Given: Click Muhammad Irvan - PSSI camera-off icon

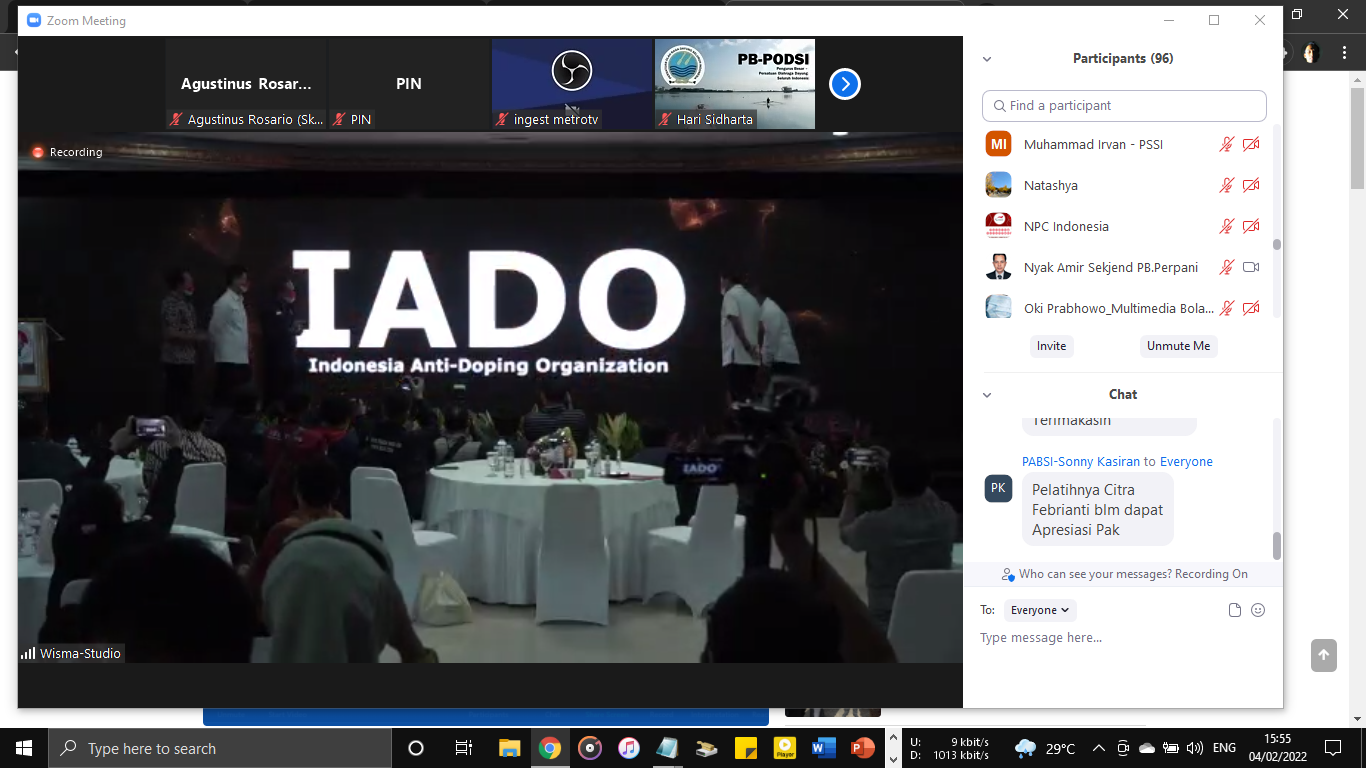Looking at the screenshot, I should coord(1251,145).
